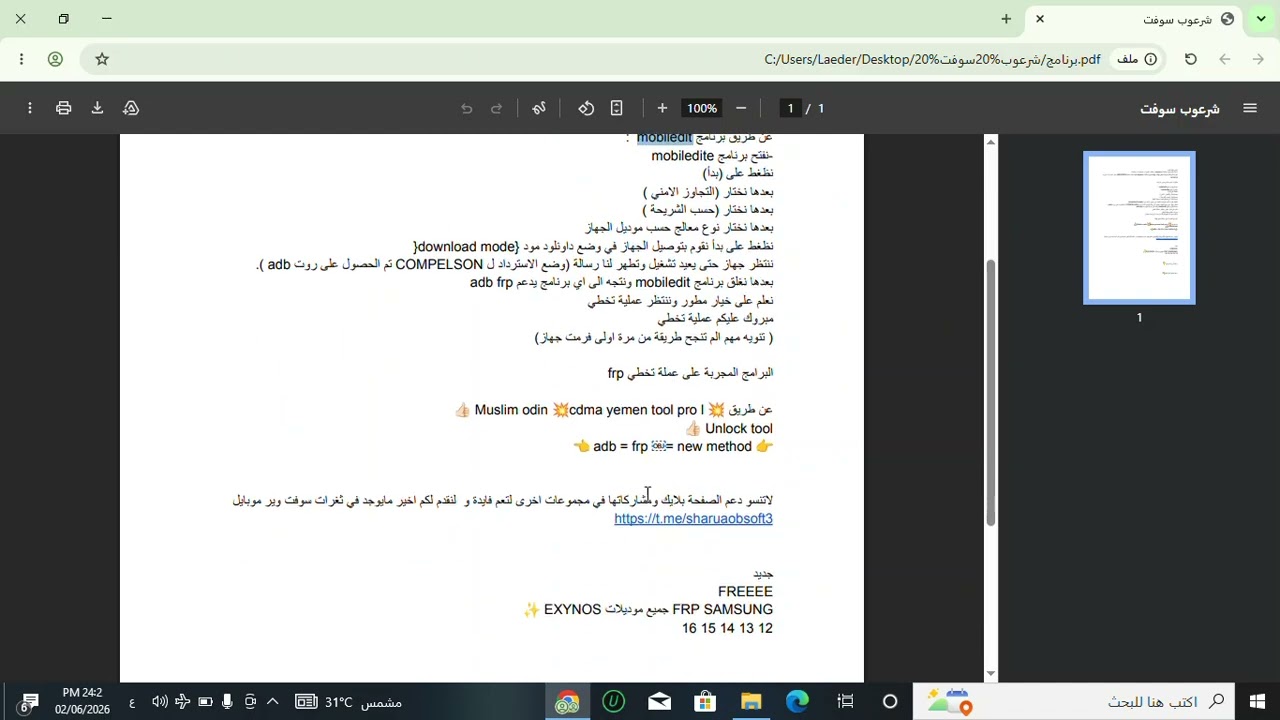Open the clock and date flyout

[82, 701]
